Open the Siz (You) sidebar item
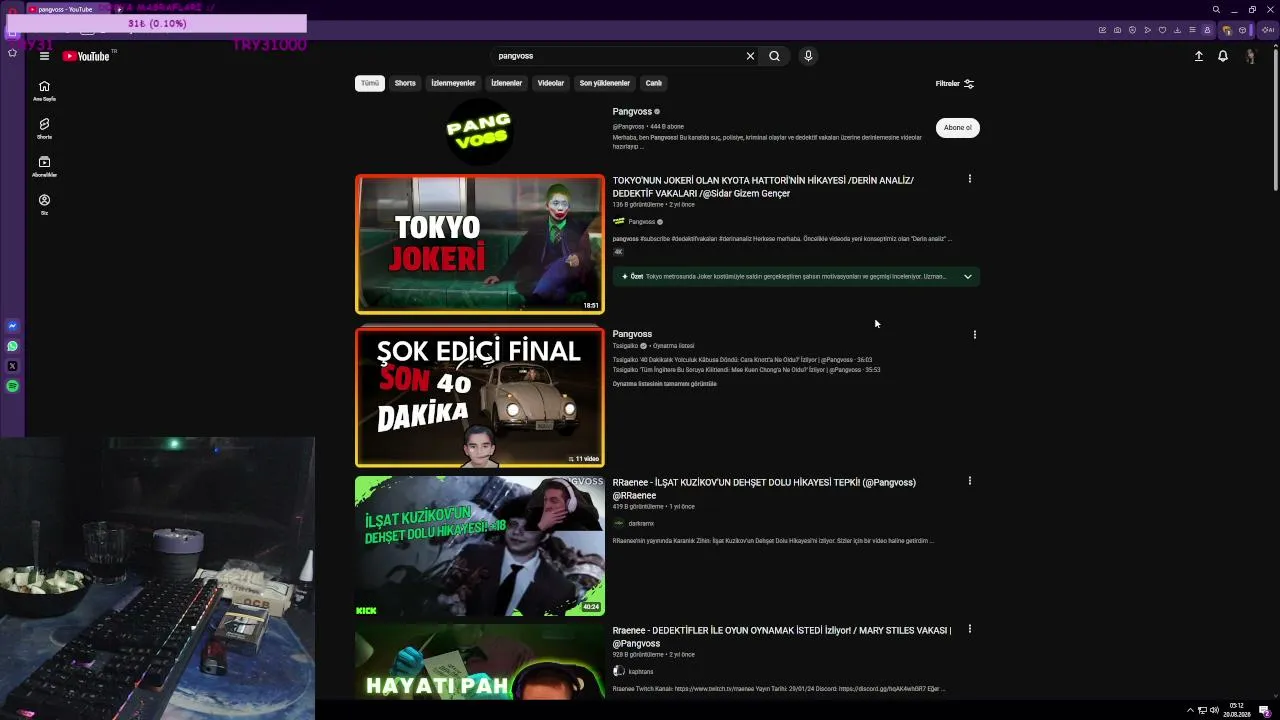The image size is (1280, 720). pos(44,204)
